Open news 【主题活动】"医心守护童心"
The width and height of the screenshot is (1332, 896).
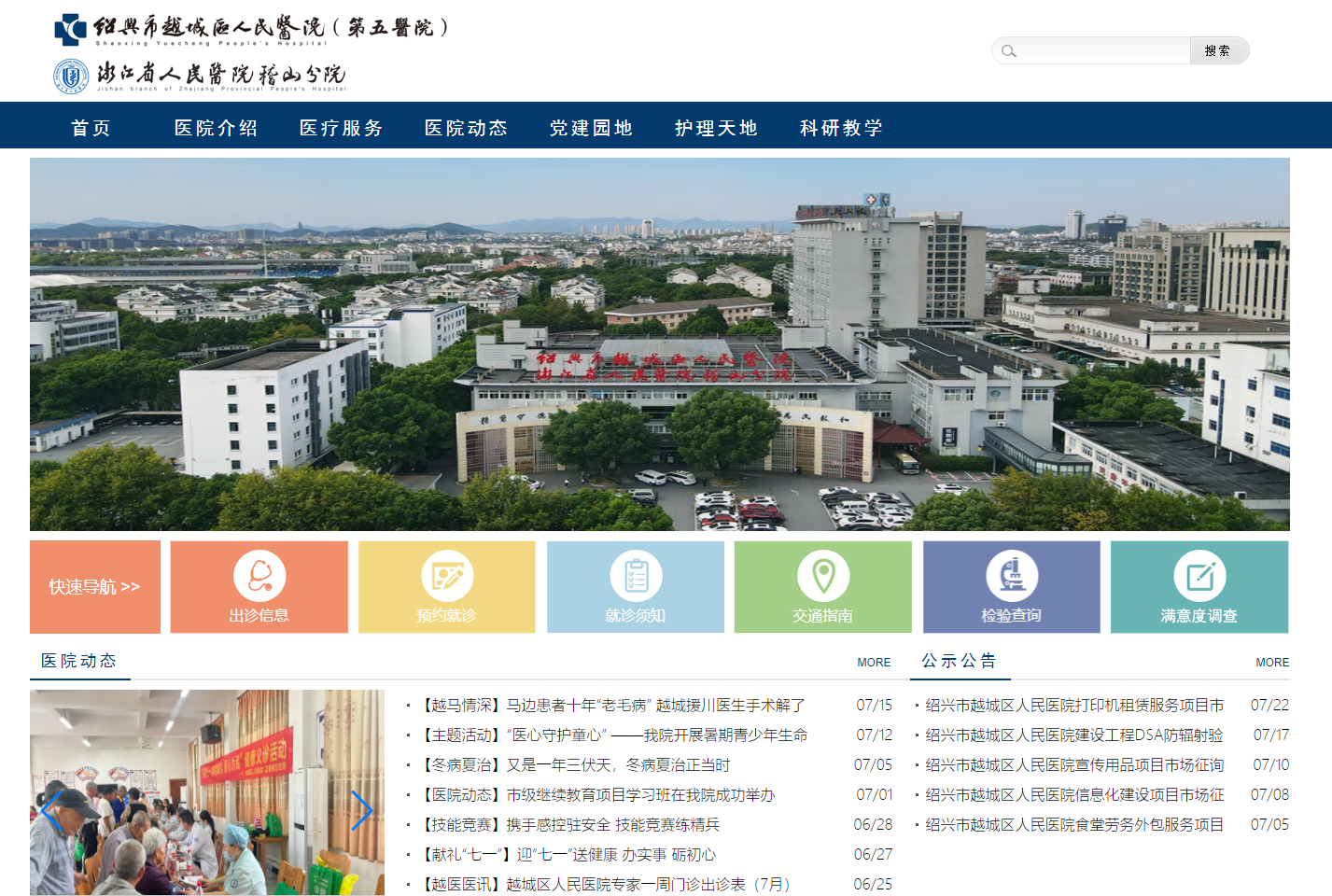point(612,735)
